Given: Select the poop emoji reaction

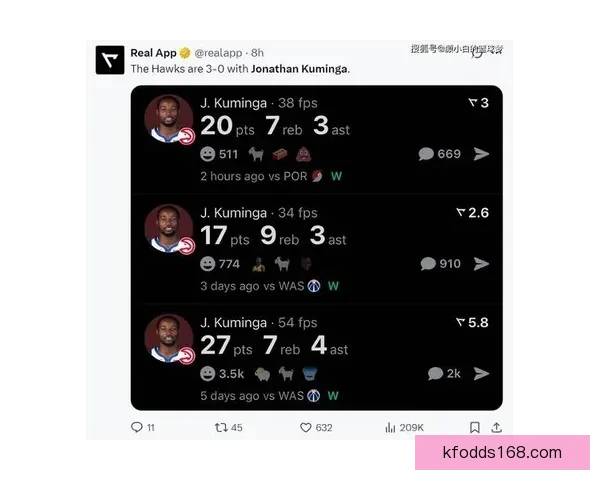Looking at the screenshot, I should tap(303, 154).
